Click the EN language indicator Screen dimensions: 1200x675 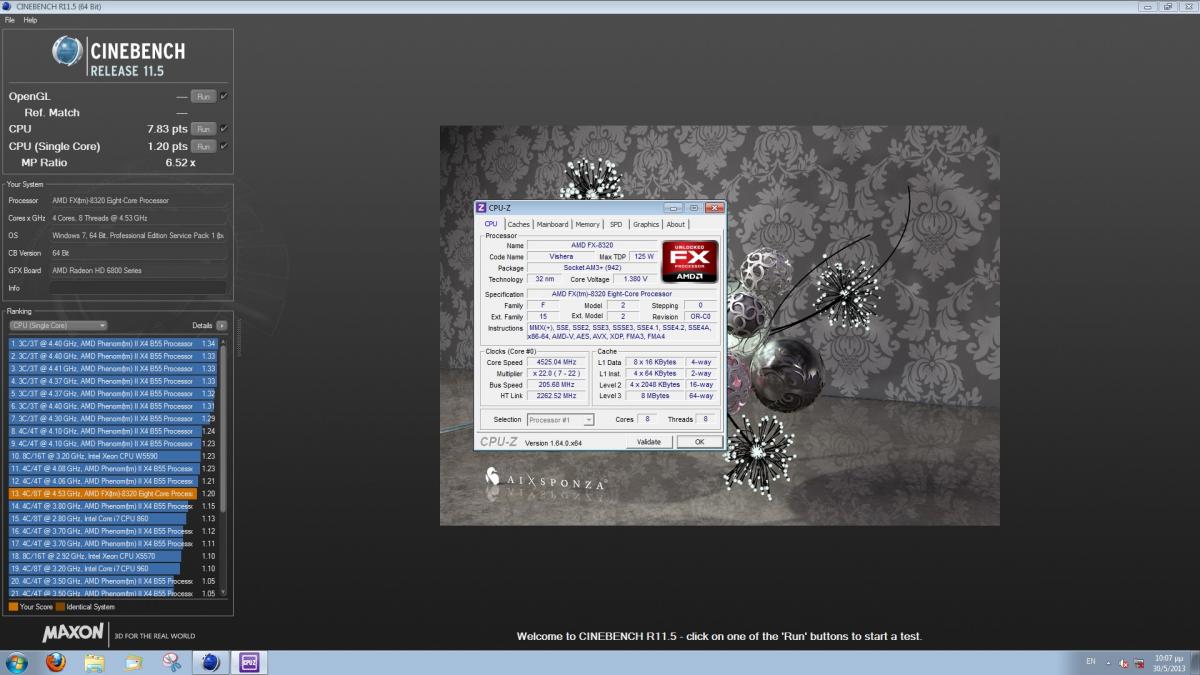[x=1090, y=662]
